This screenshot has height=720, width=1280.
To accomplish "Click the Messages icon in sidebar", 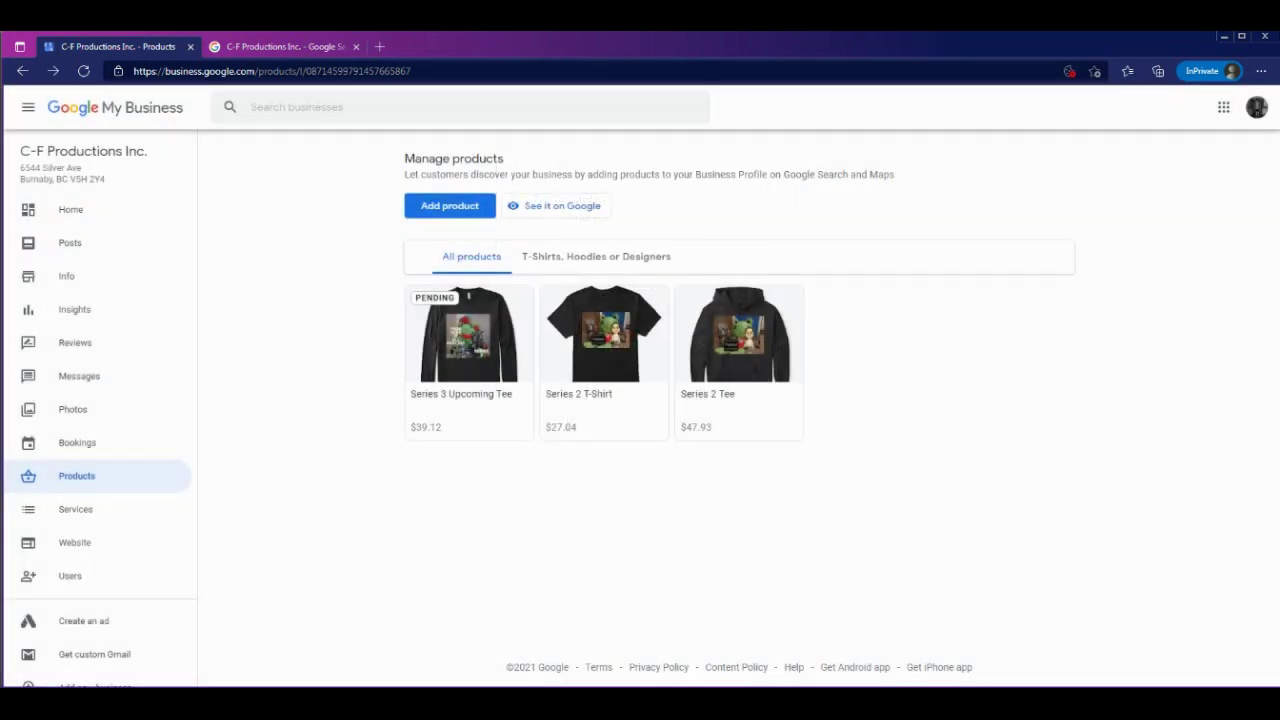I will [x=28, y=376].
